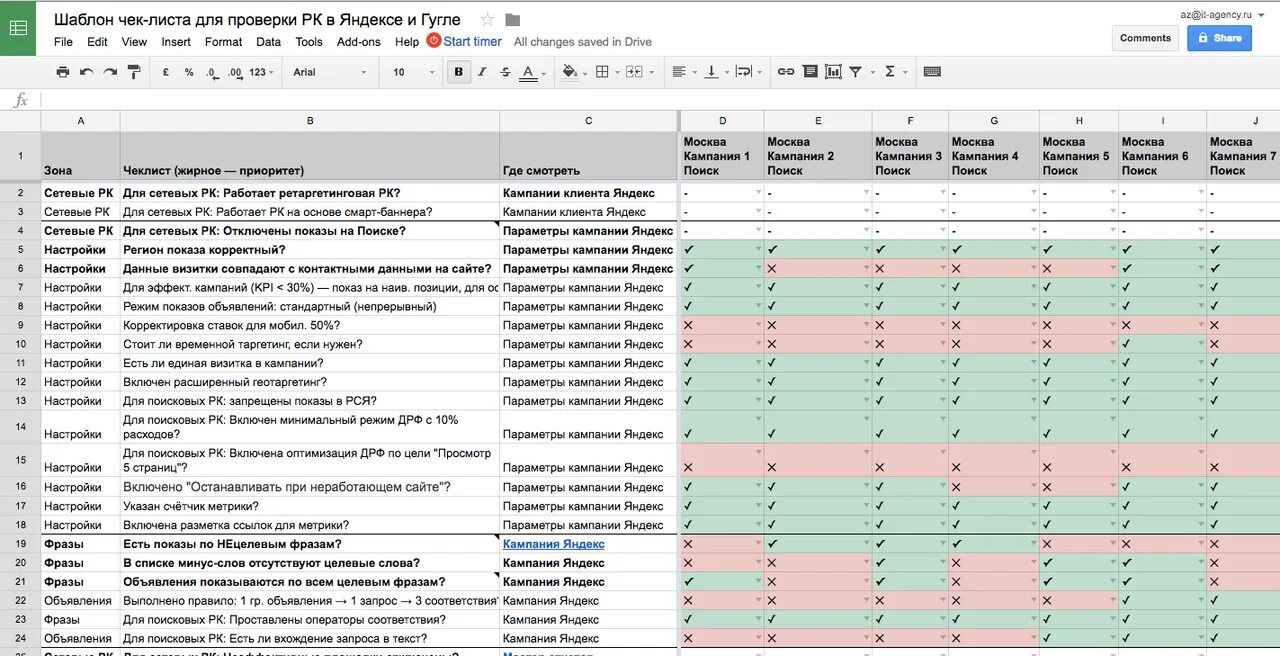
Task: Move document with the folder icon
Action: coord(513,20)
